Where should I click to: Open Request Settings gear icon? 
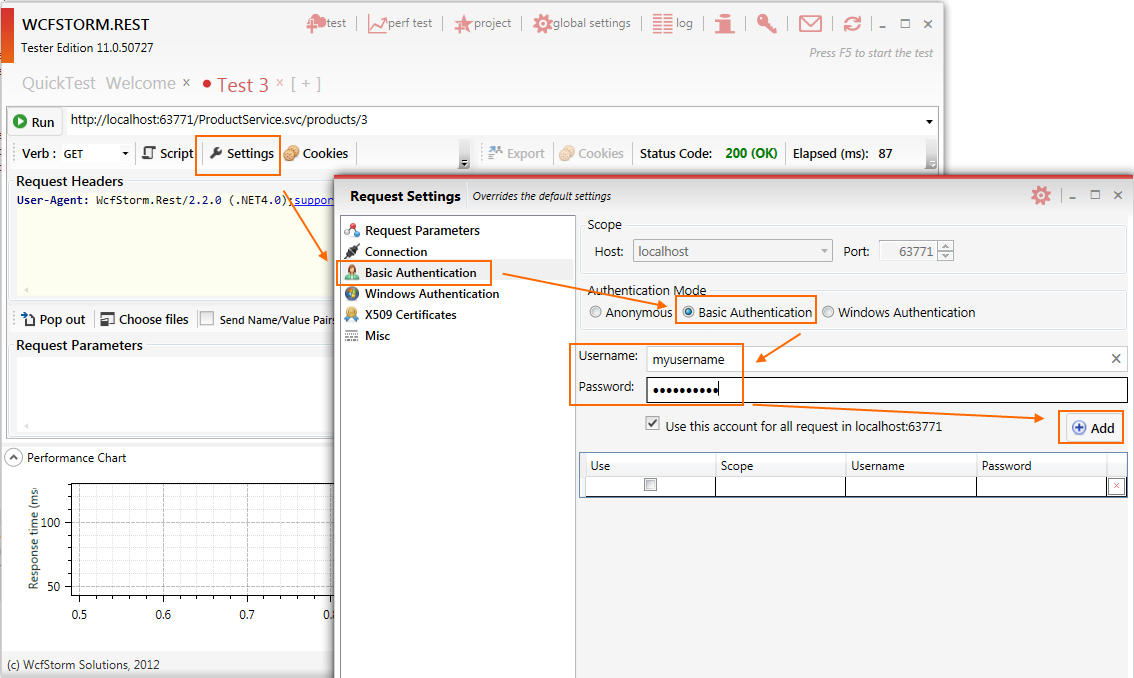coord(1041,195)
